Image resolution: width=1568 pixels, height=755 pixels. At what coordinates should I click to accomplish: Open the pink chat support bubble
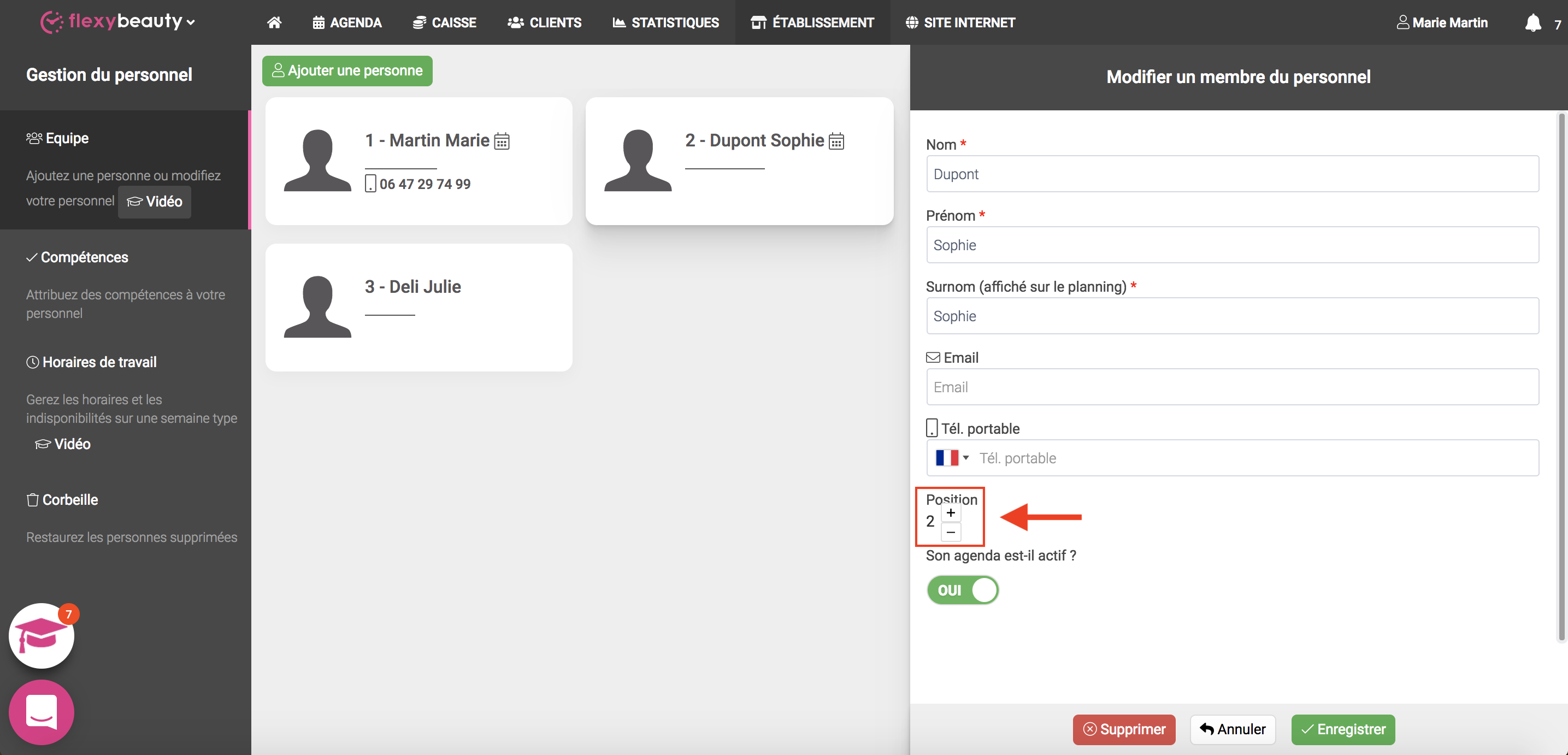point(42,712)
